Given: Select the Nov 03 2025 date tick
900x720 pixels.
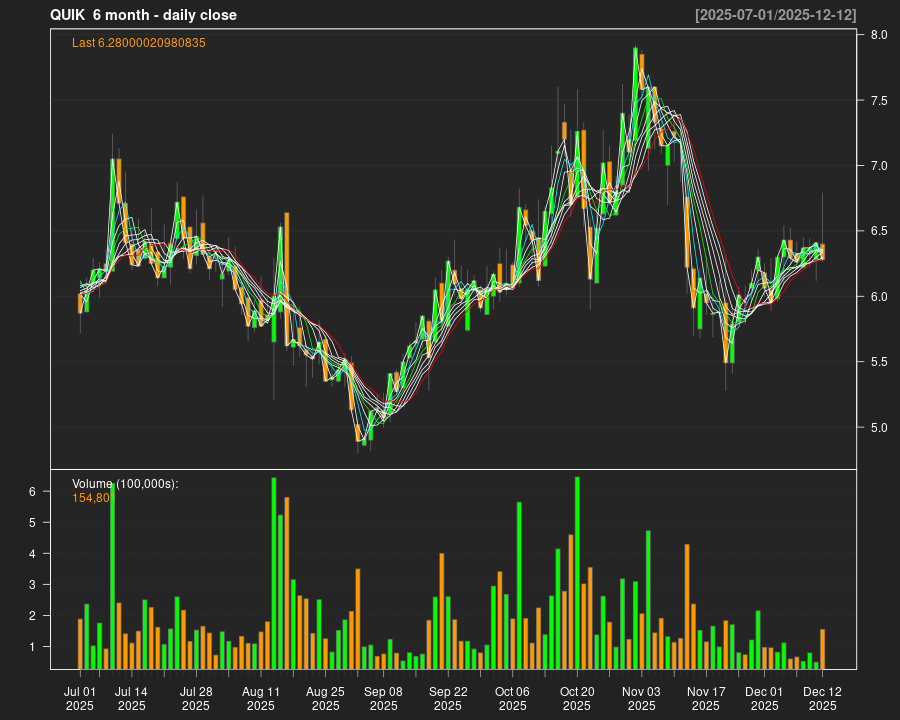Looking at the screenshot, I should 641,698.
